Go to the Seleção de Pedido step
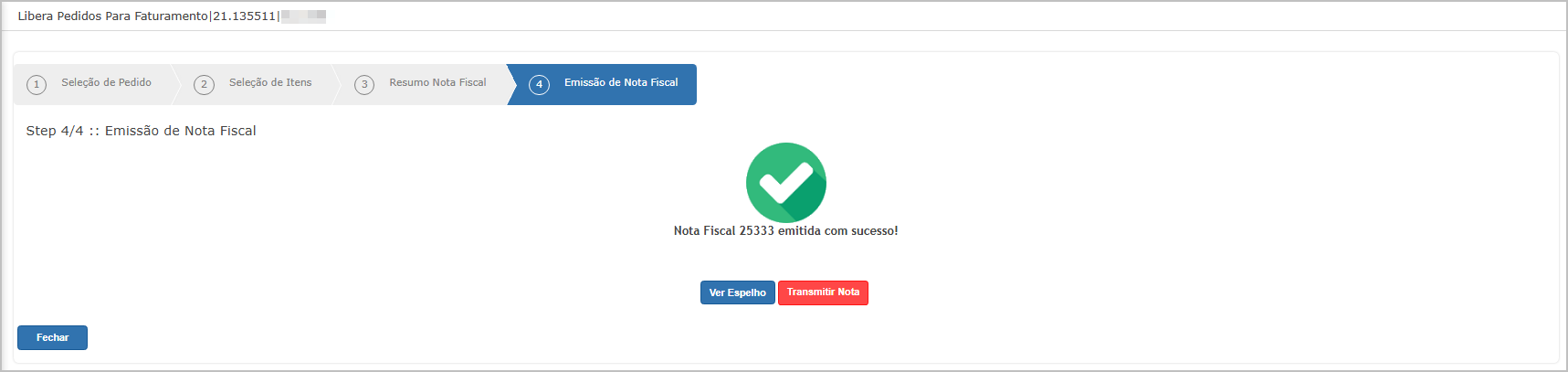This screenshot has height=372, width=1568. click(106, 83)
